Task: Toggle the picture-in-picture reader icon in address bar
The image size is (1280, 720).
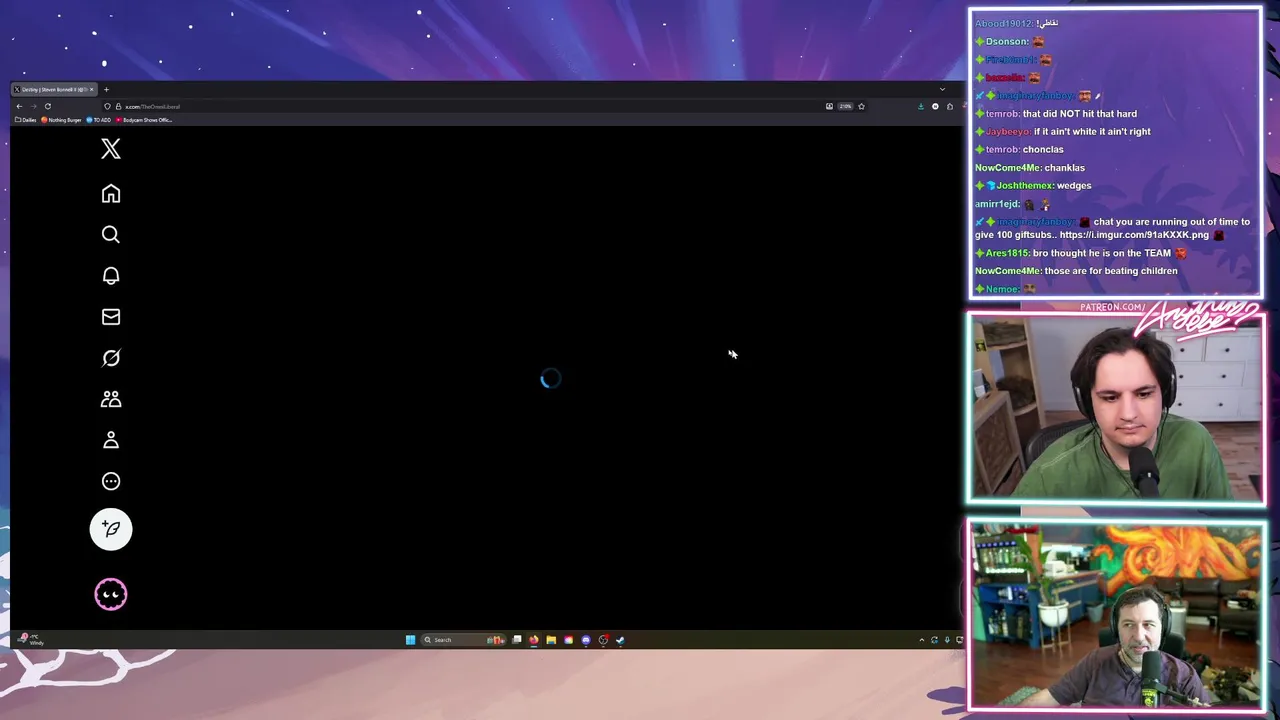Action: pos(829,106)
